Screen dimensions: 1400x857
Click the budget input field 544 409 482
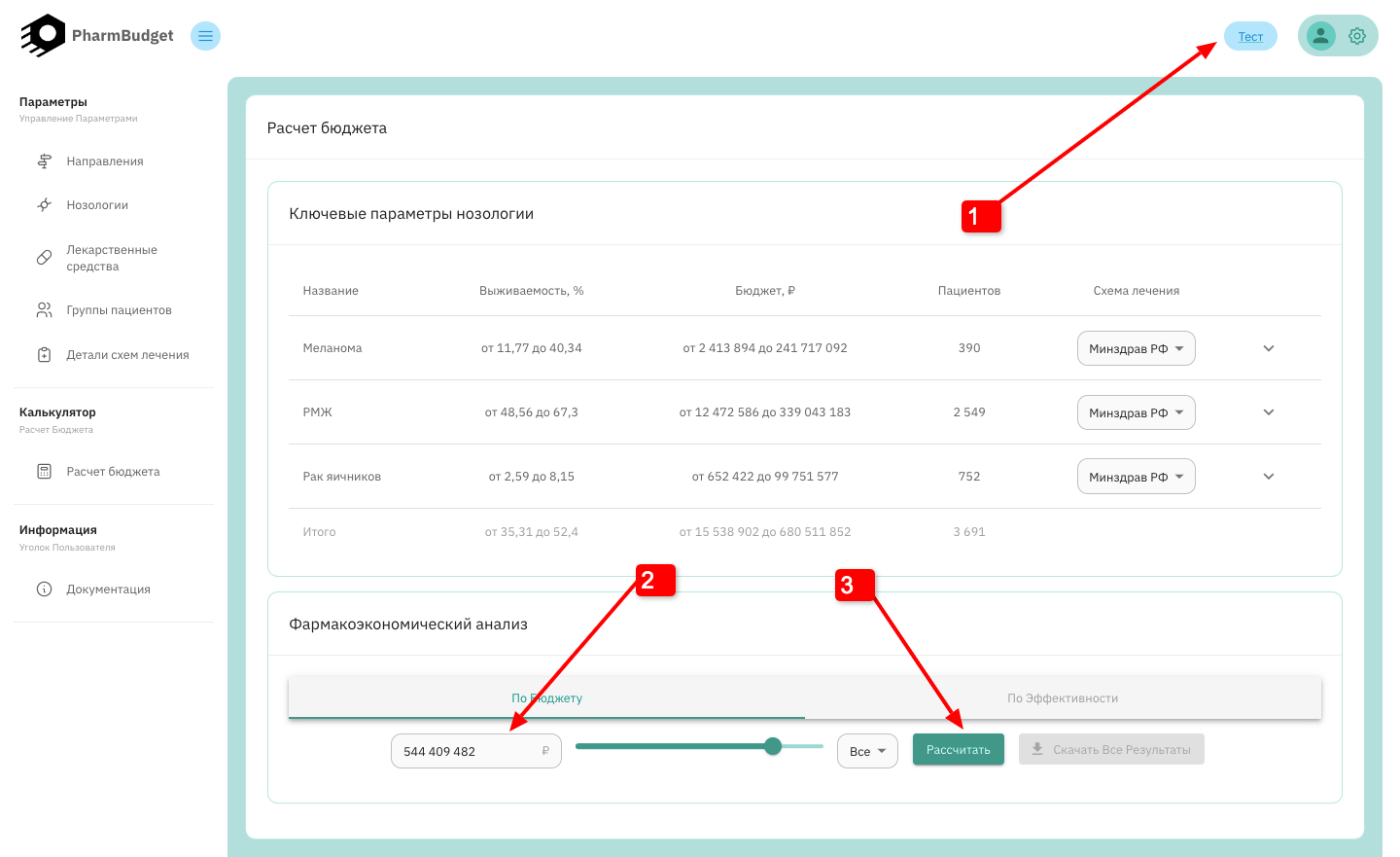coord(476,751)
